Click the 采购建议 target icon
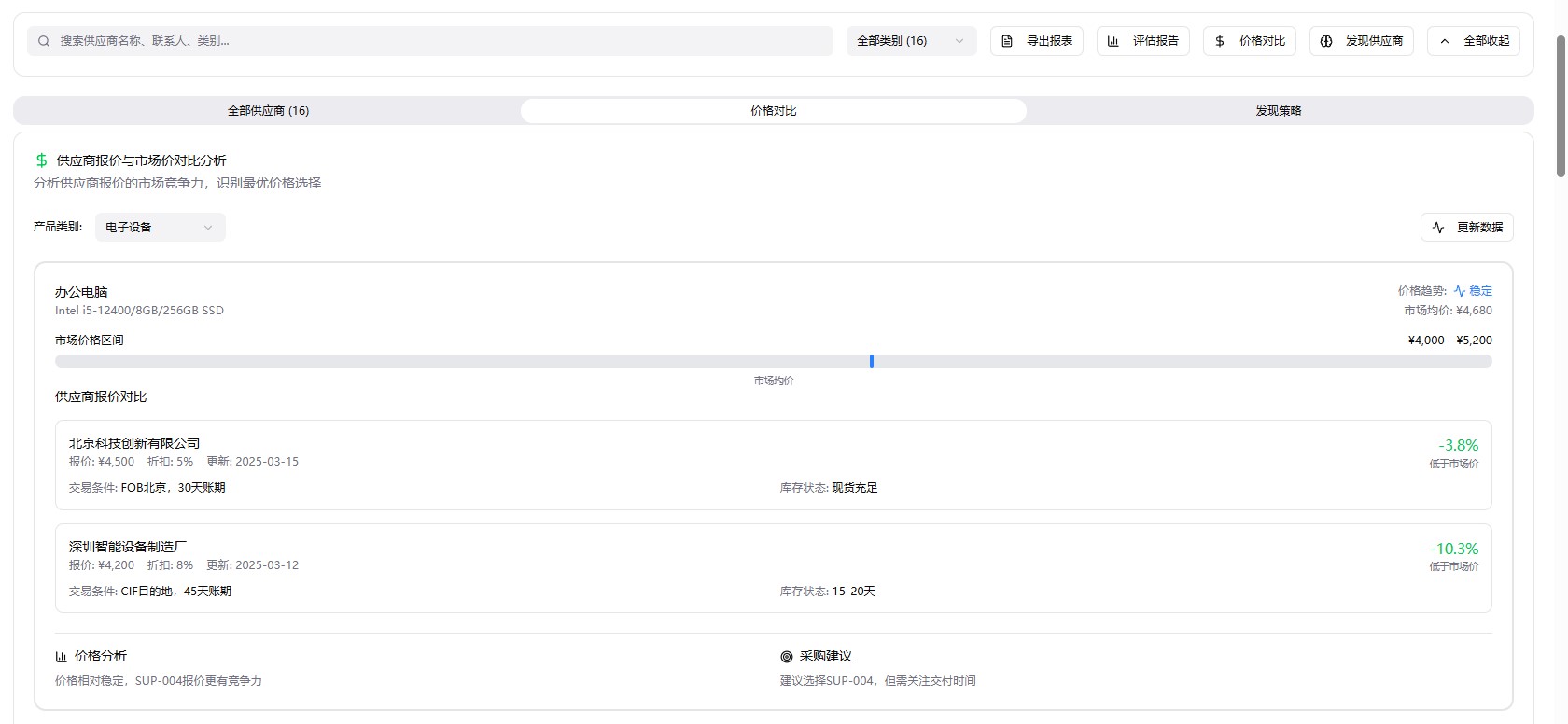The height and width of the screenshot is (724, 1568). click(787, 657)
